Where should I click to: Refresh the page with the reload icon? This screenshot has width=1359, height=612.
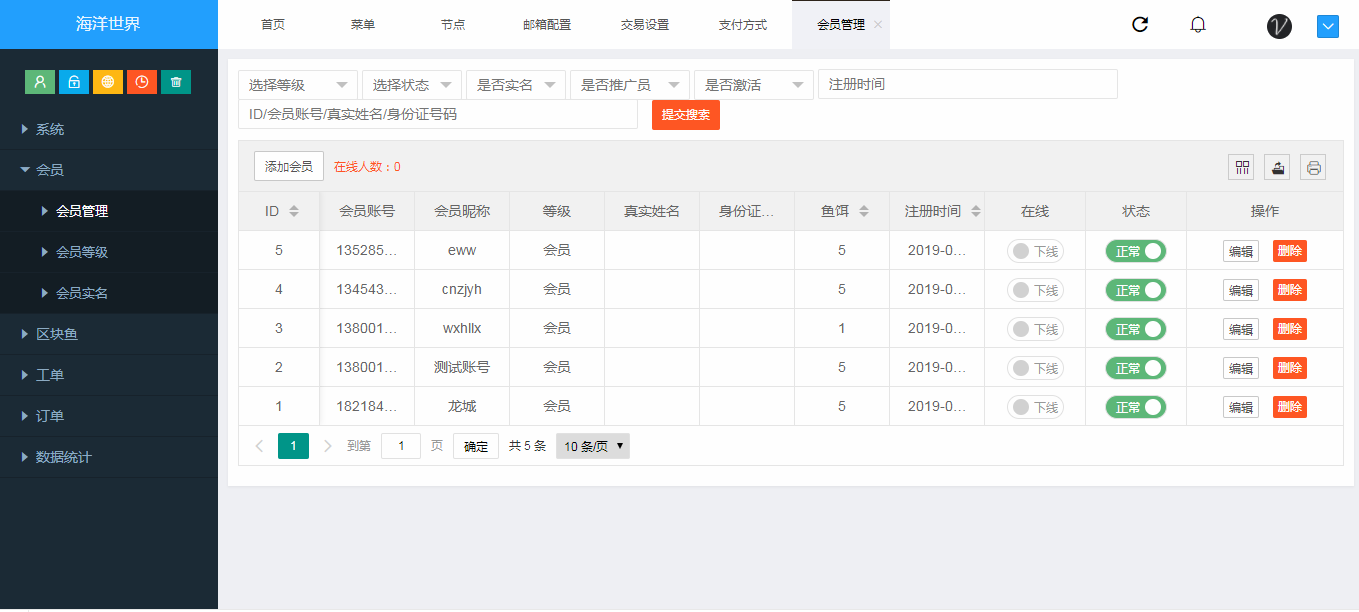tap(1139, 25)
